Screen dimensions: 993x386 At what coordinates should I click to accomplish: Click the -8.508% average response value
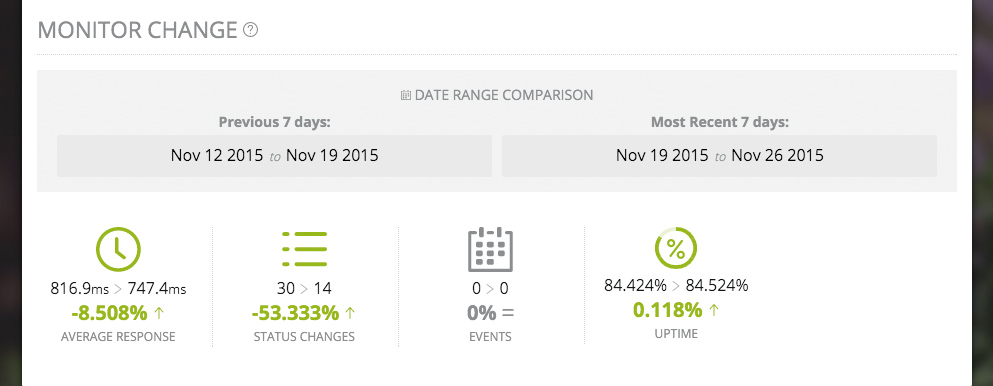point(110,313)
